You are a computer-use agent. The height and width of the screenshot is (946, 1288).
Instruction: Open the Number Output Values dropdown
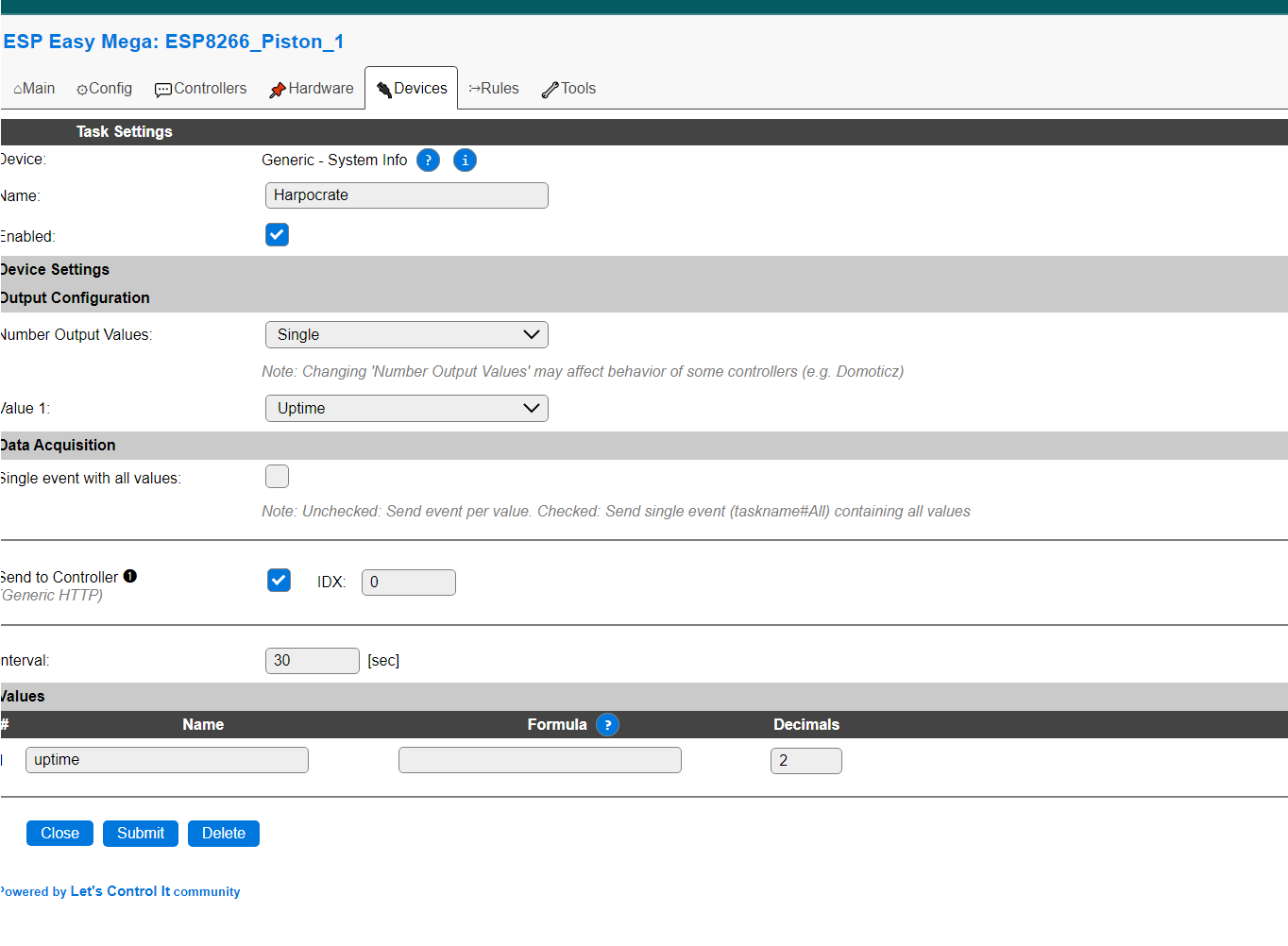tap(407, 335)
